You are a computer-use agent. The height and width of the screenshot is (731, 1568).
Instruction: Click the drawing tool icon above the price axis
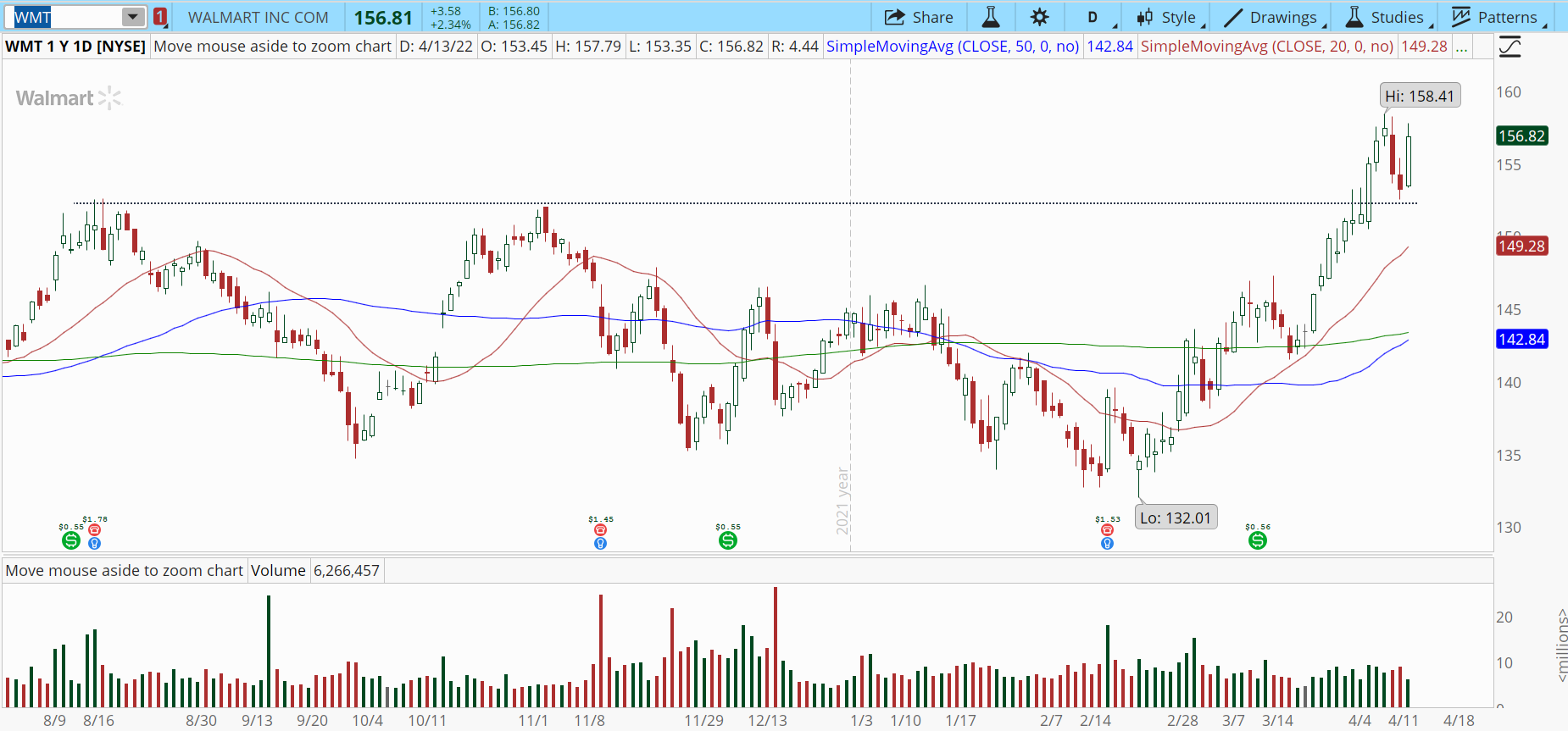pyautogui.click(x=1510, y=47)
